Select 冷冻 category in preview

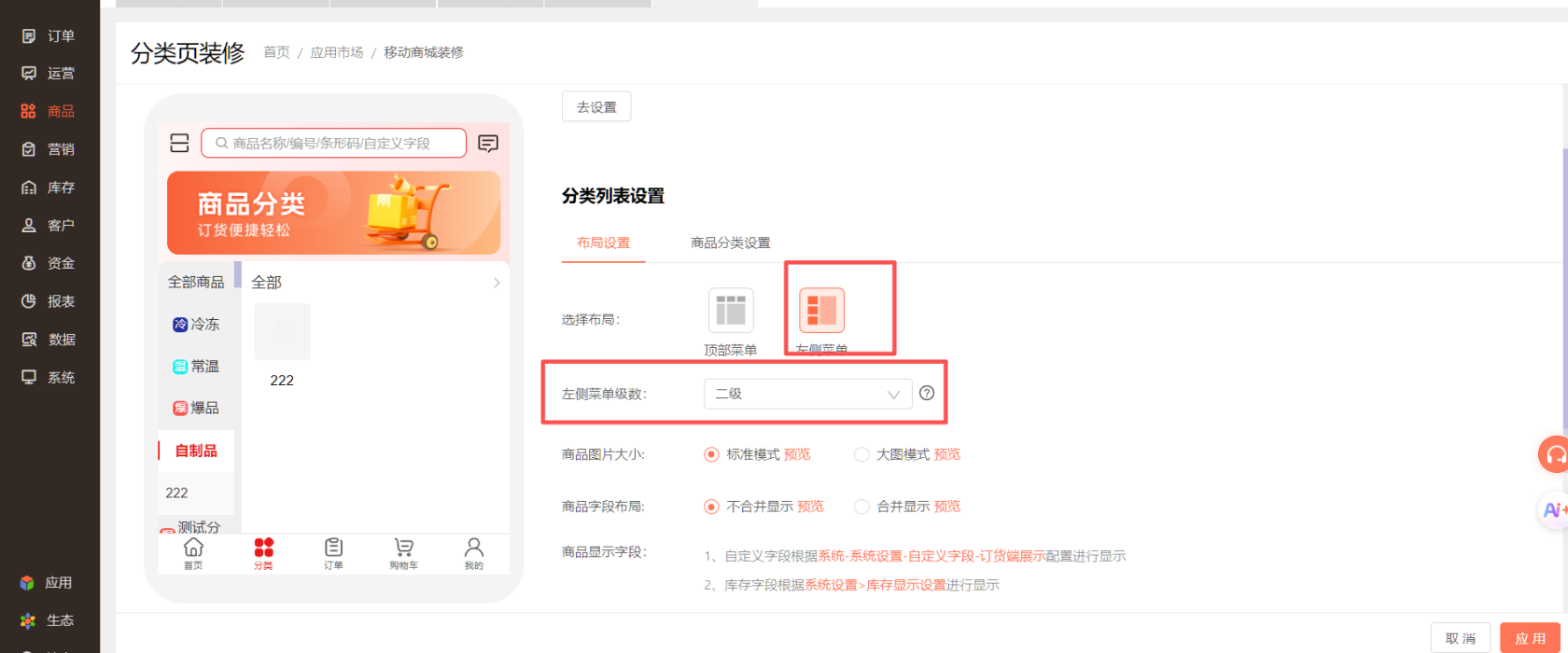[x=196, y=324]
